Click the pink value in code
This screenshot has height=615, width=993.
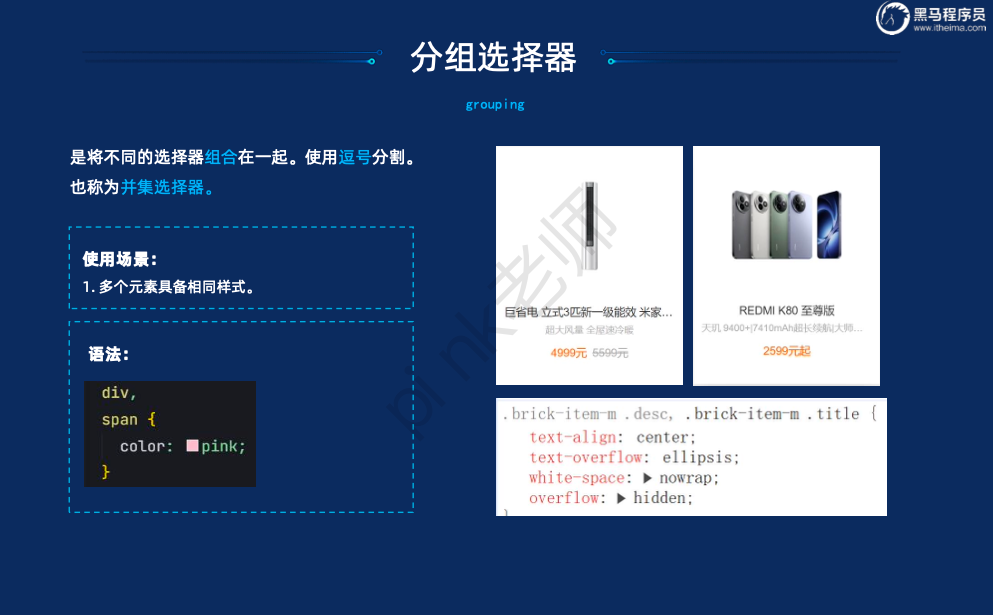[x=219, y=447]
